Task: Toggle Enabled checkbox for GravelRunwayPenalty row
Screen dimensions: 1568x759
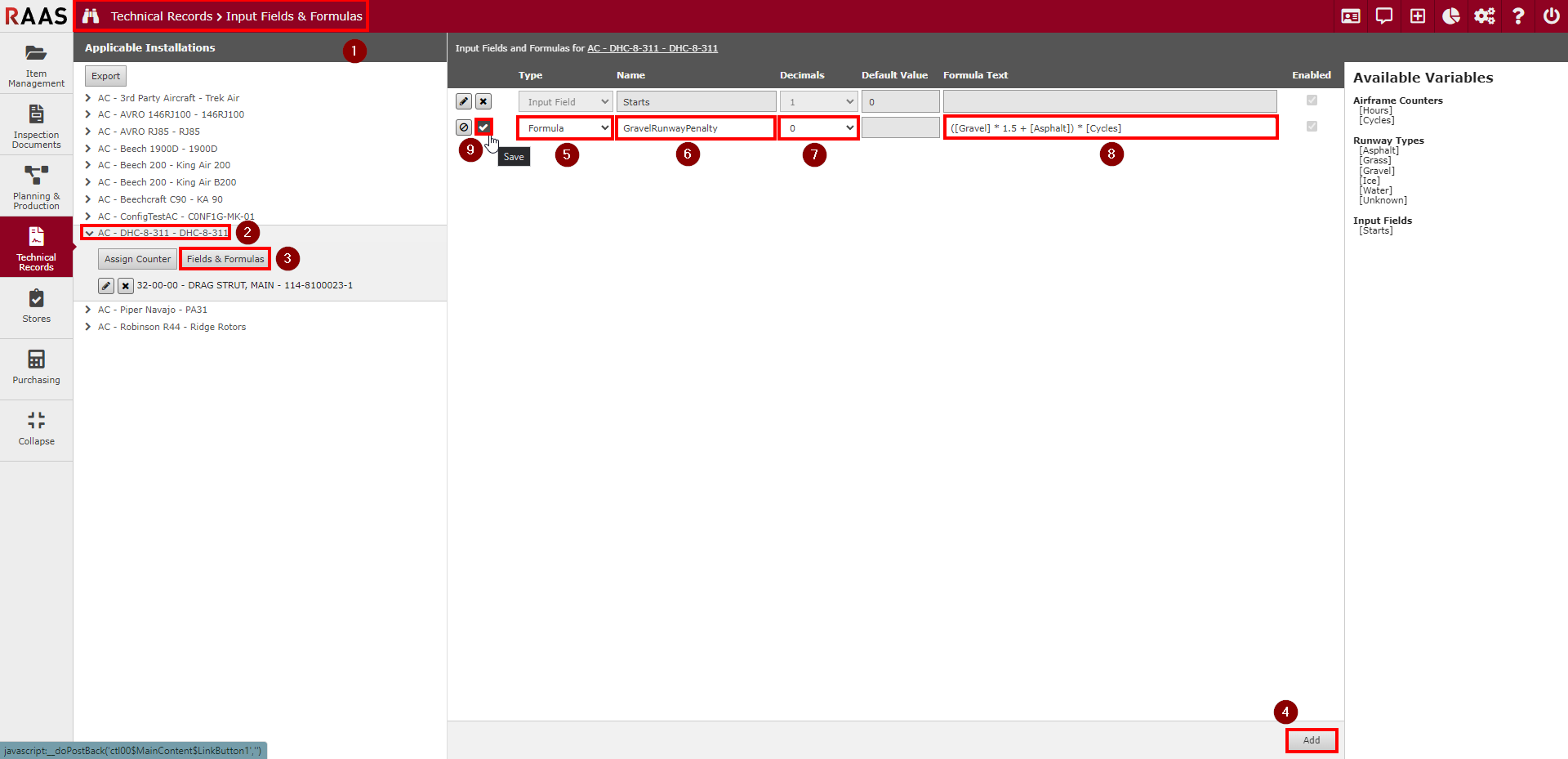Action: [1312, 127]
